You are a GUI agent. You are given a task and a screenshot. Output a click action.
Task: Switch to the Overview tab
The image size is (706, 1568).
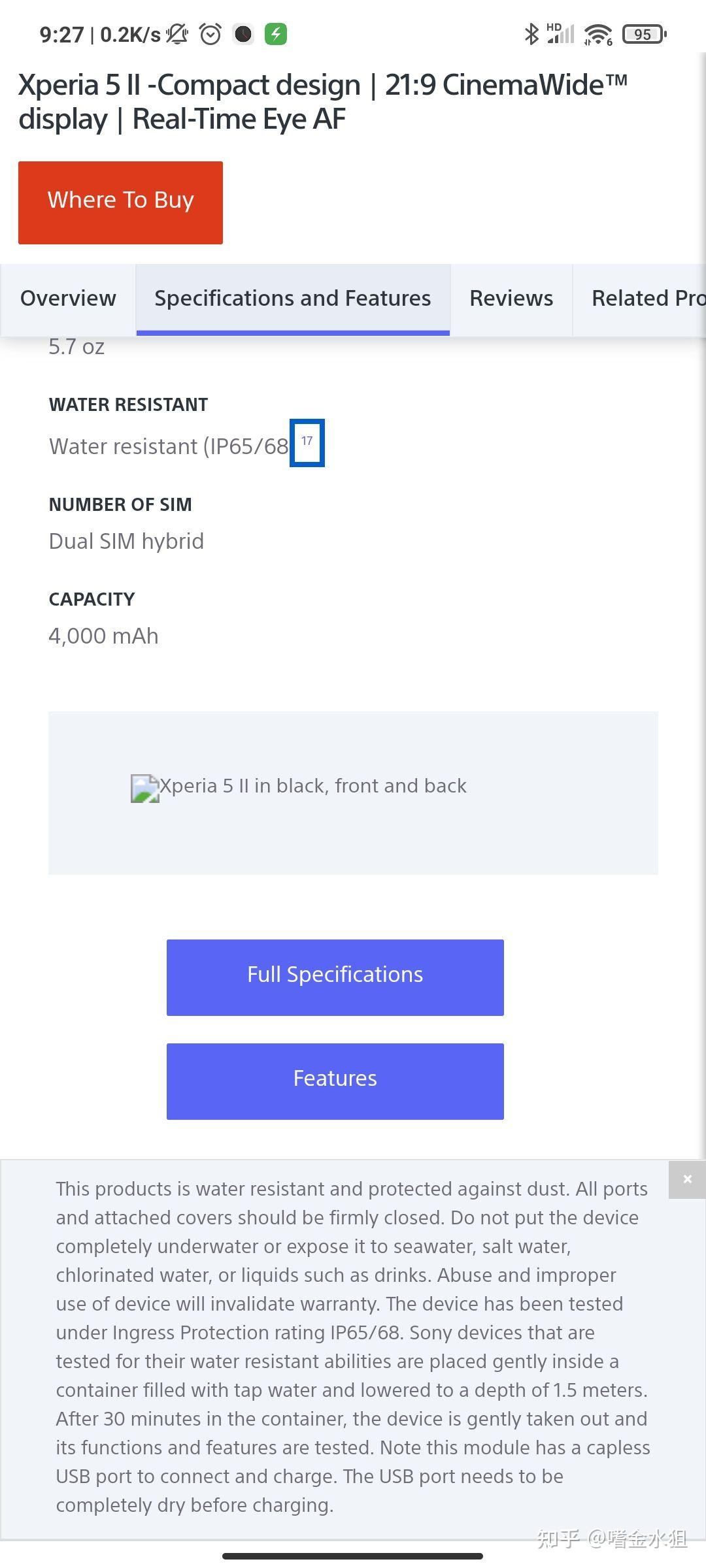[68, 299]
